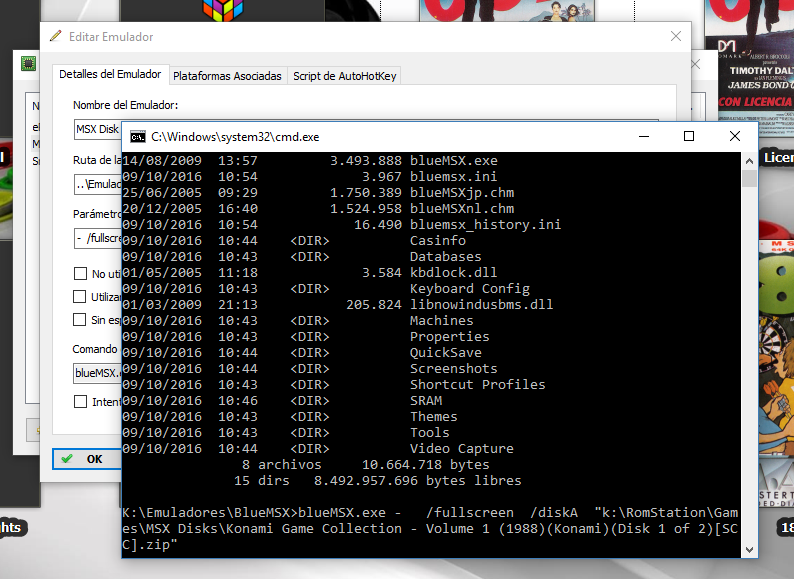
Task: Click the Screenshots directory entry
Action: point(453,368)
